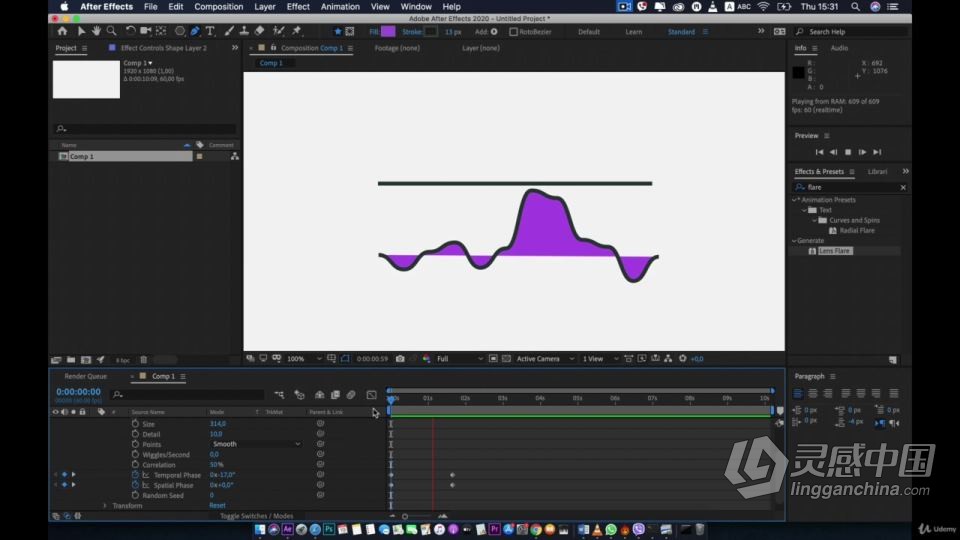Toggle the stopwatch for Temporal Phase

[135, 474]
